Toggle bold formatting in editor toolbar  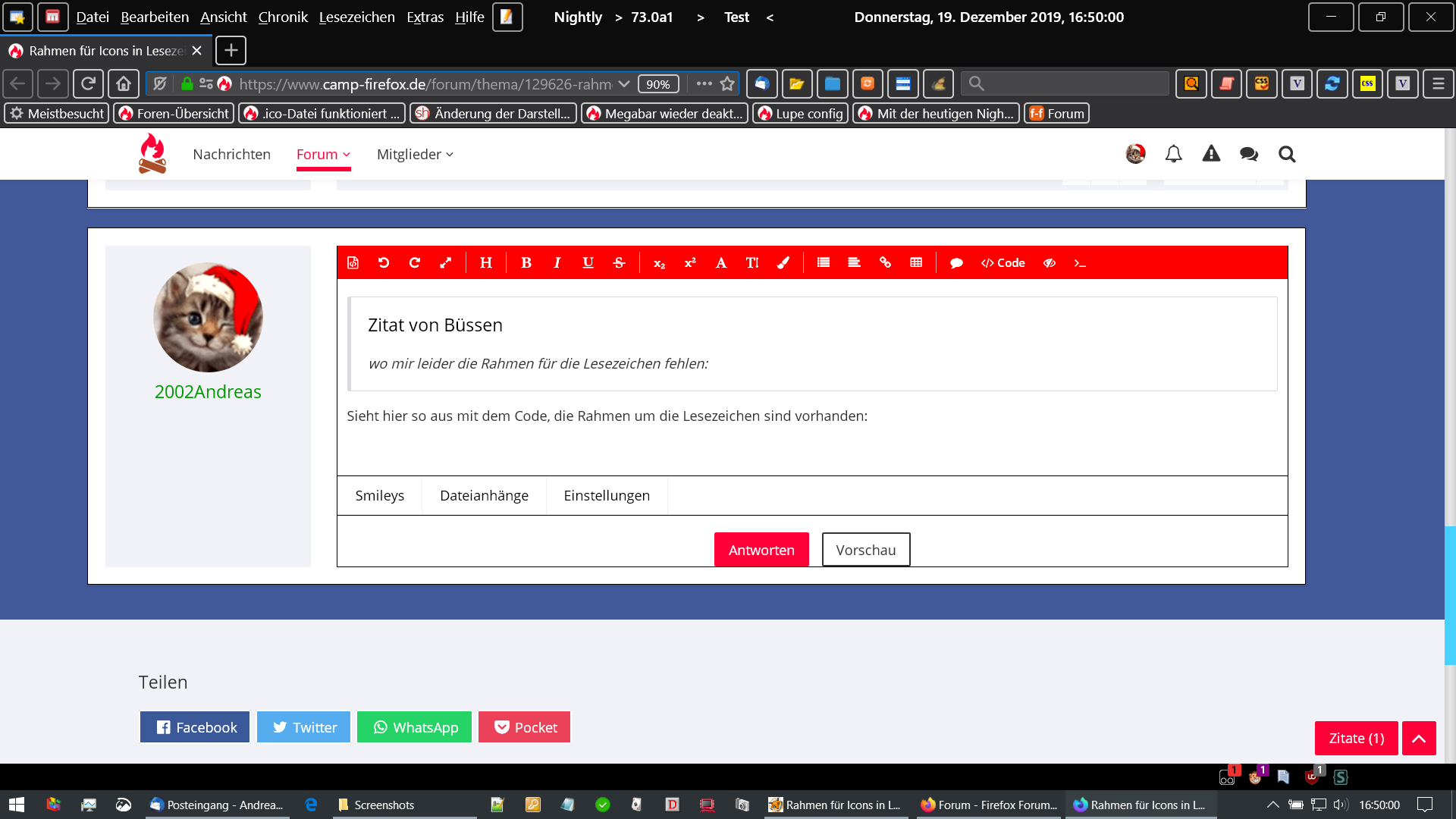526,262
